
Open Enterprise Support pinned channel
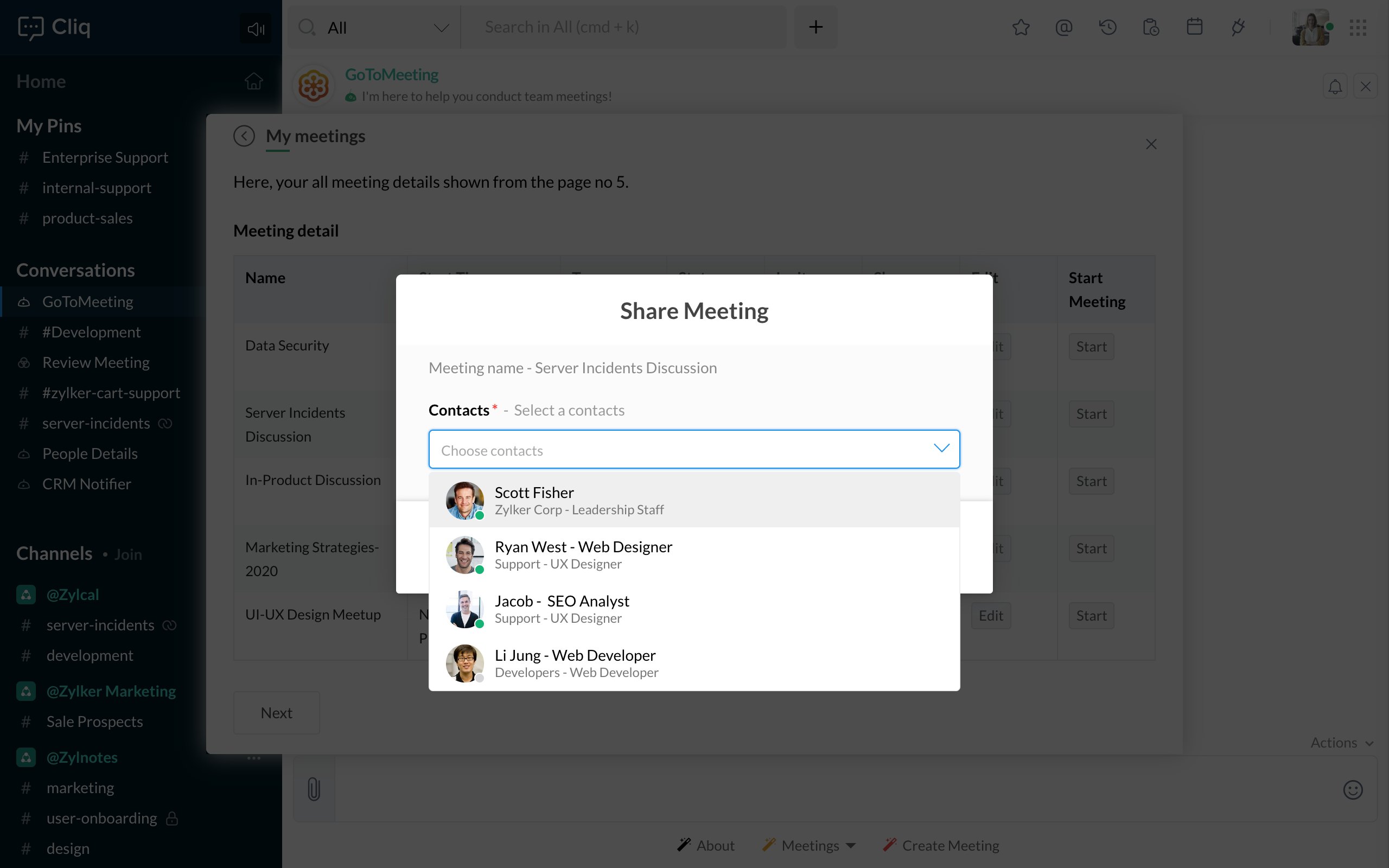pos(105,157)
